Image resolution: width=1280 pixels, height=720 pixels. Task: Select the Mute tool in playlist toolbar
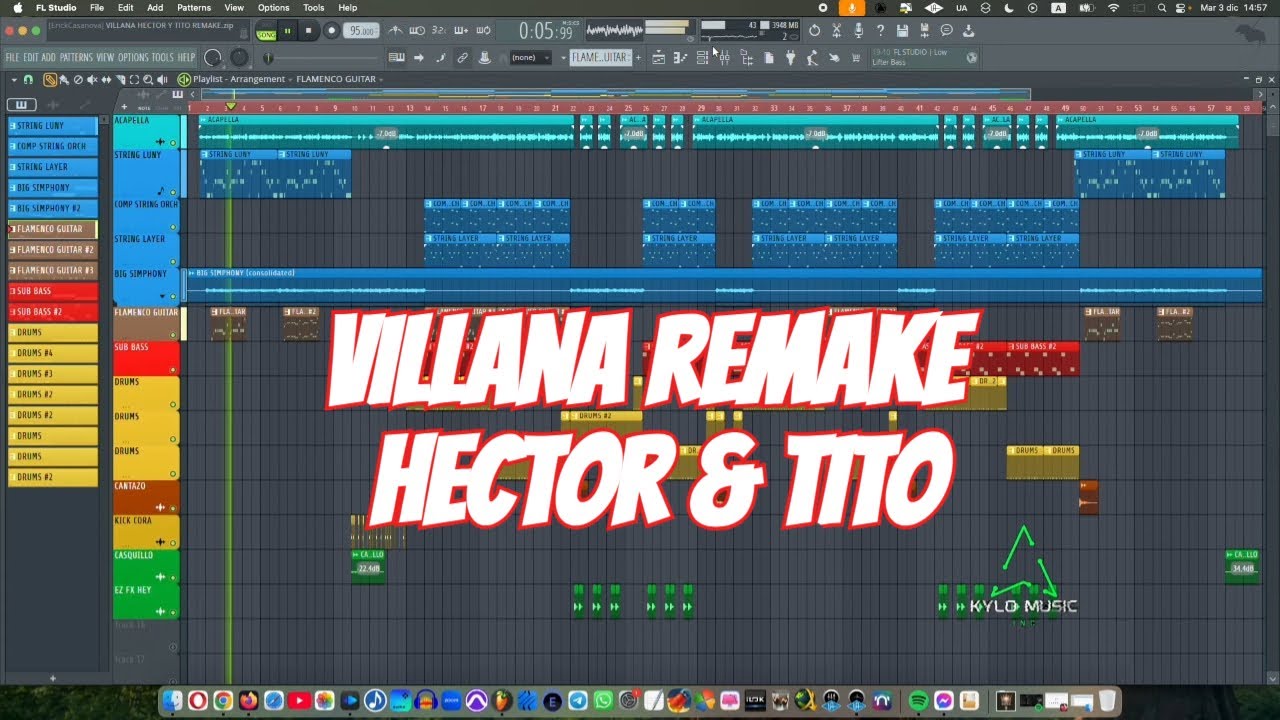[x=92, y=80]
